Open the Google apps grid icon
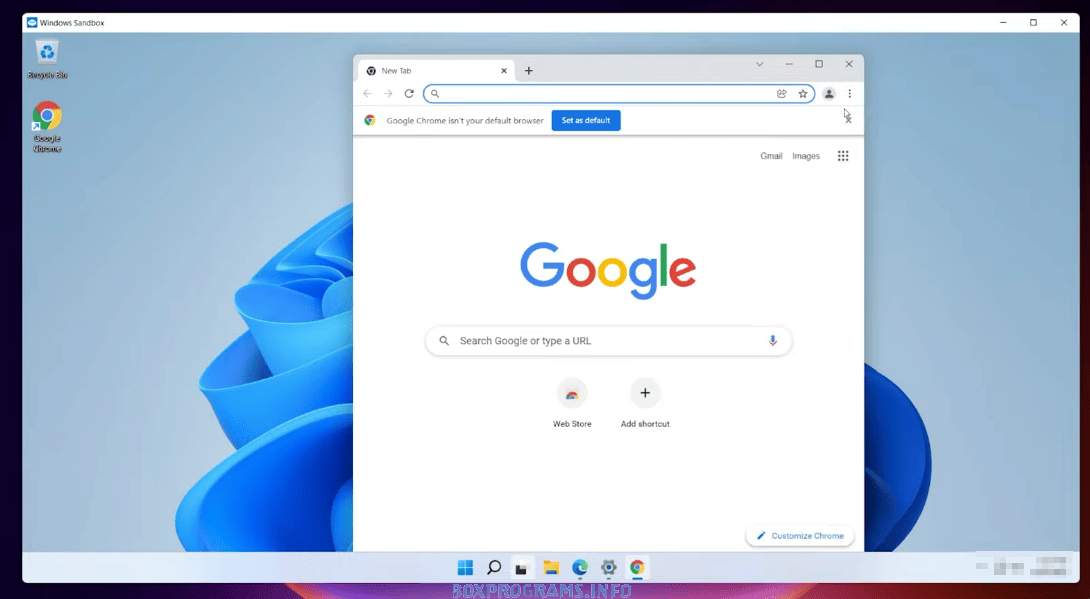 [x=843, y=156]
